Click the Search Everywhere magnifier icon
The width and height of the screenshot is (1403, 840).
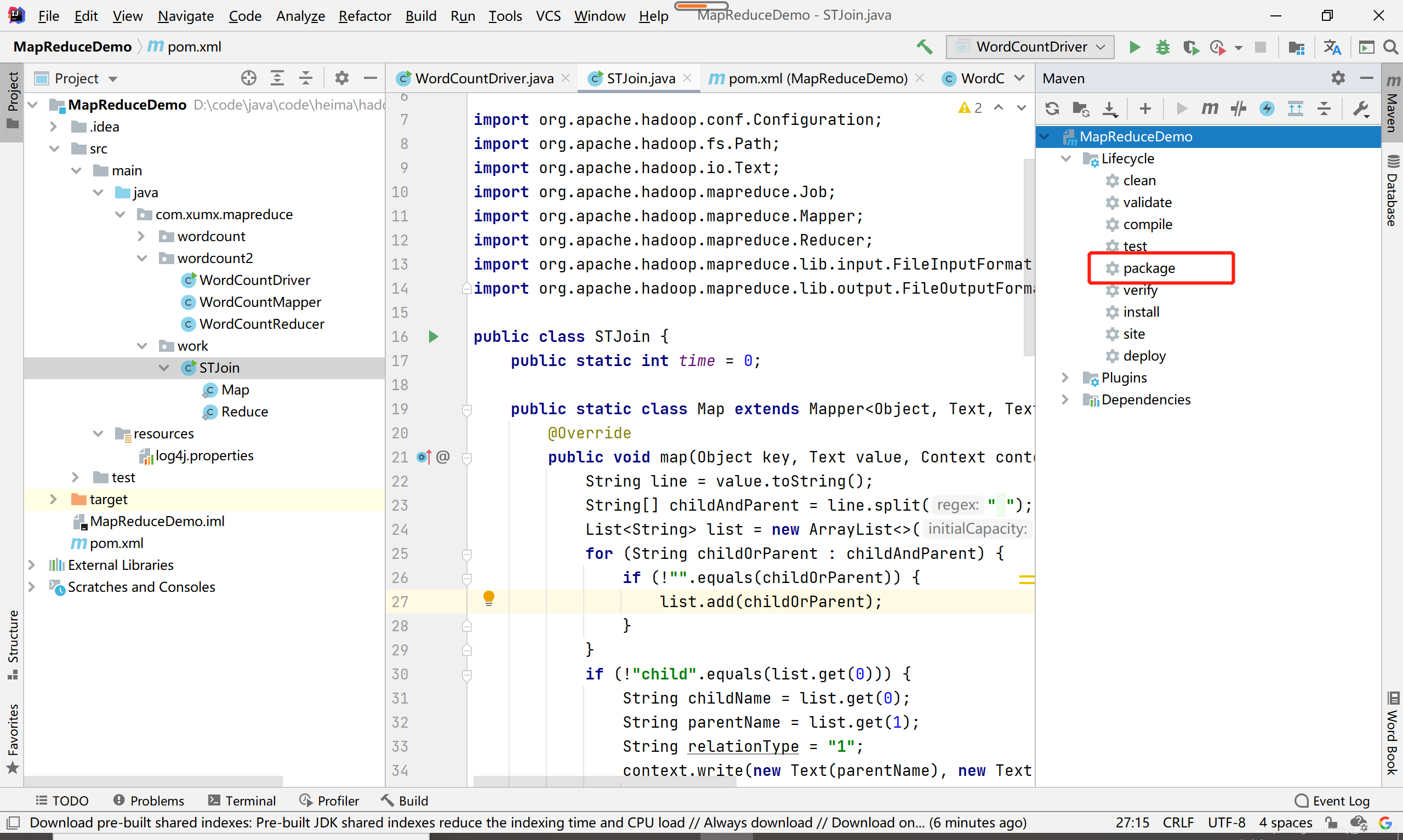click(1390, 47)
